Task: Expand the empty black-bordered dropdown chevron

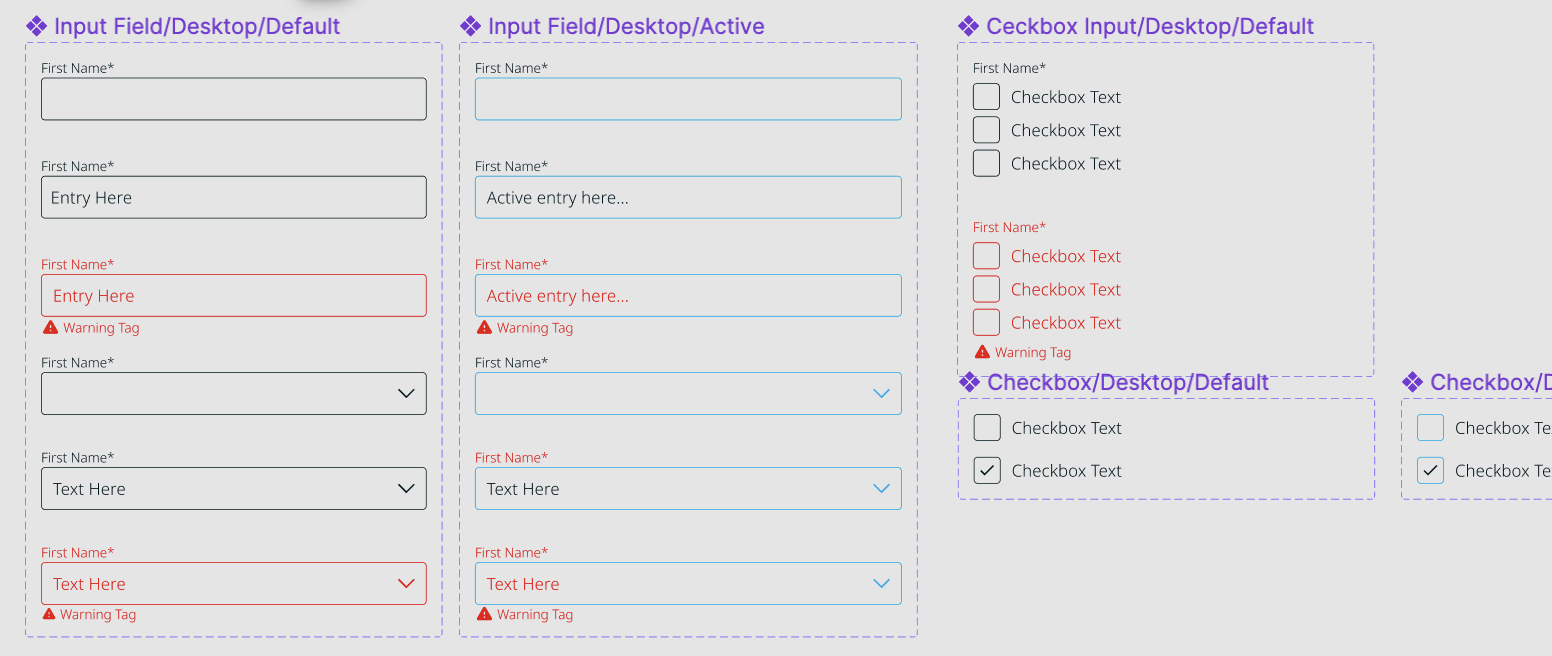Action: [x=406, y=394]
